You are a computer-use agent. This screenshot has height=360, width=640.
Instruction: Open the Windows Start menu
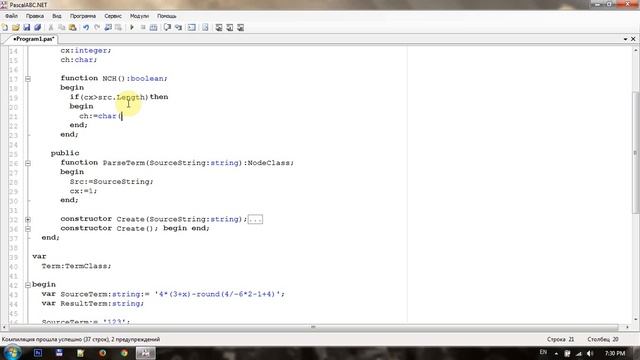[12, 353]
